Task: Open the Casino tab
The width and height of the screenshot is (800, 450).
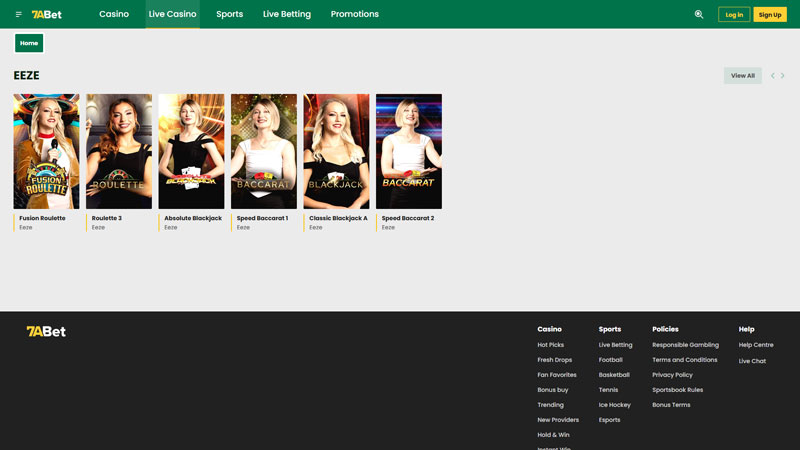Action: click(x=114, y=14)
